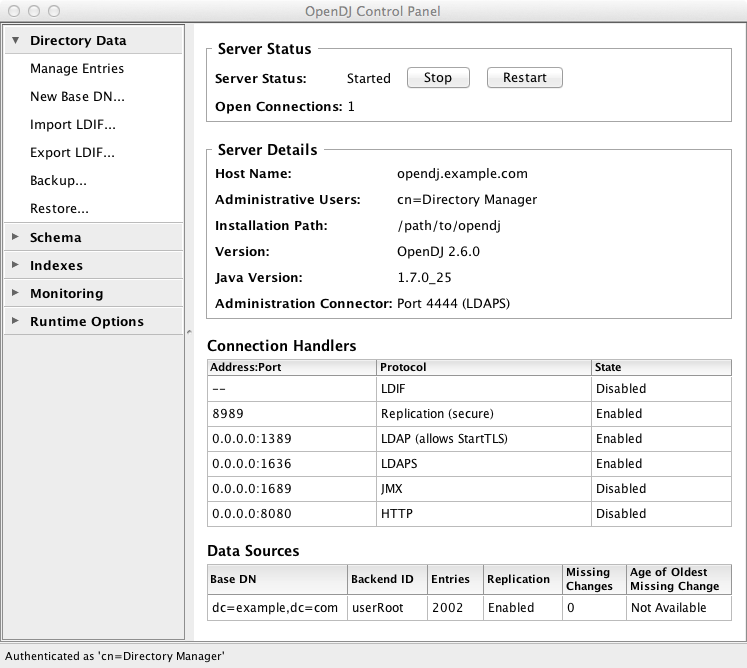Viewport: 747px width, 668px height.
Task: Sort by Address:Port column header
Action: (x=292, y=367)
